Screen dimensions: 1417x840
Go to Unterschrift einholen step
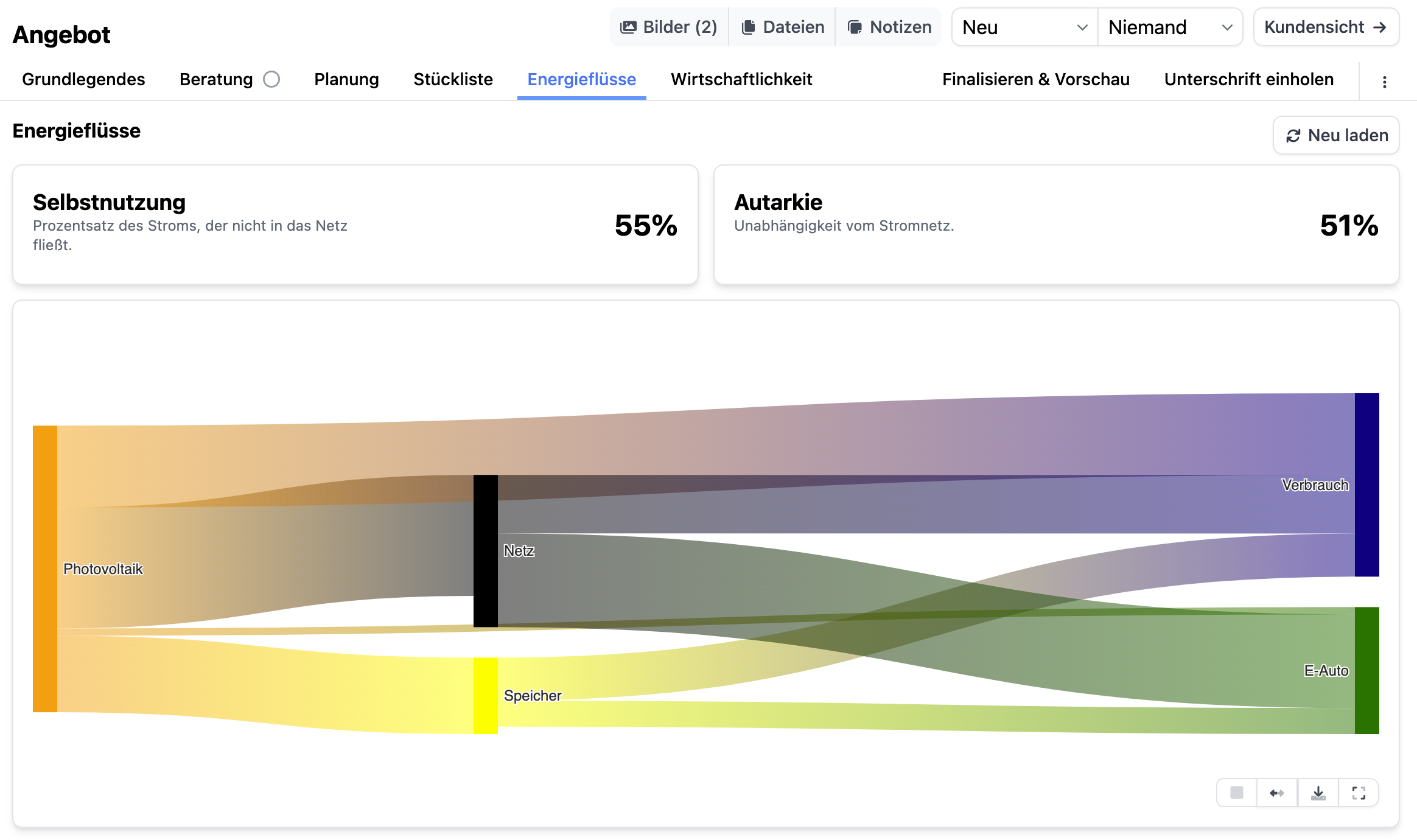pyautogui.click(x=1248, y=79)
